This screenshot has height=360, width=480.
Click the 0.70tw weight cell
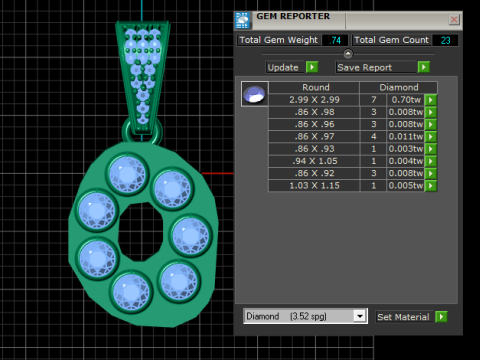[406, 100]
